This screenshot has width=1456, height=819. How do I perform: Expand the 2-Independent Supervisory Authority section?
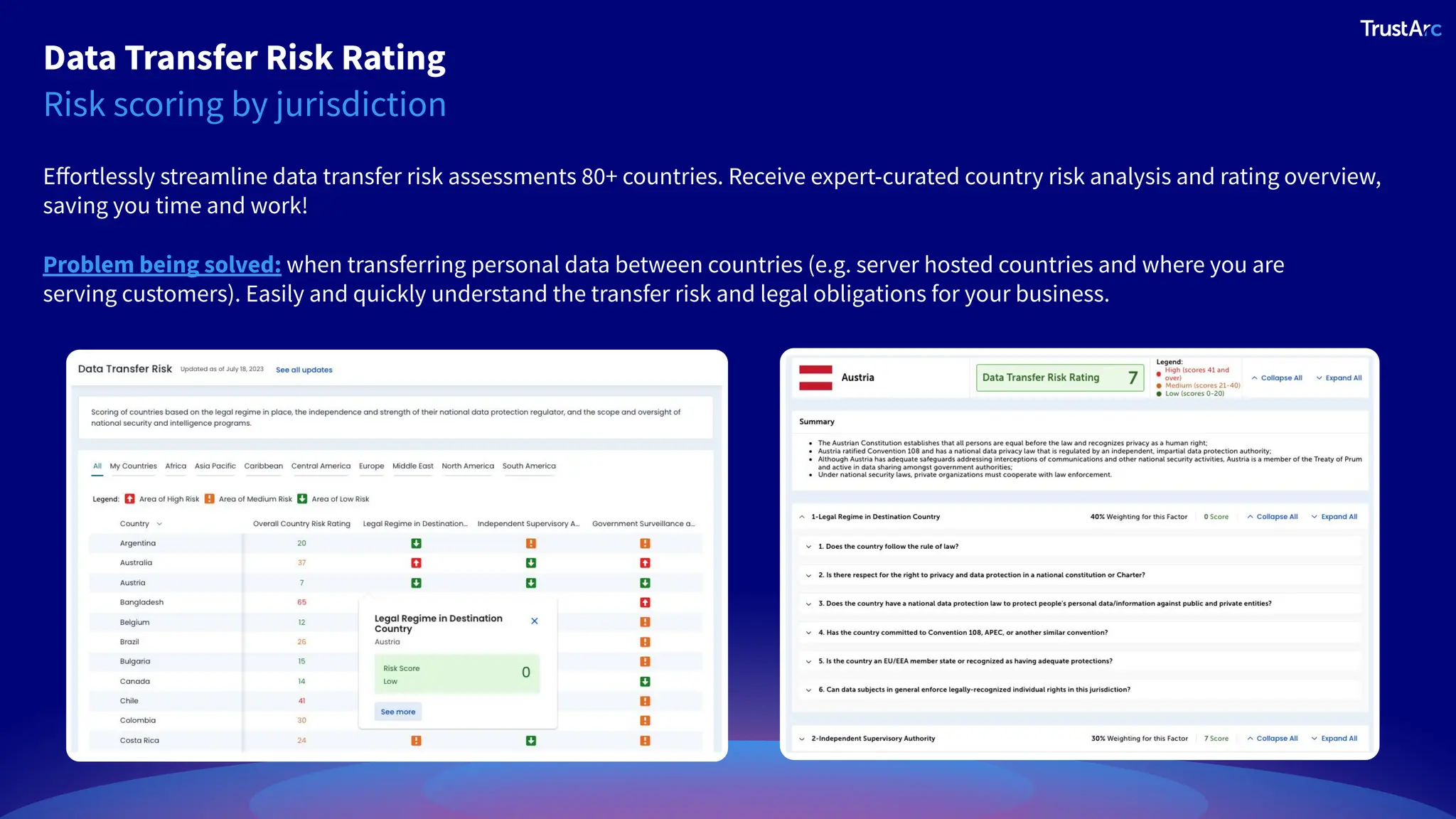click(802, 739)
